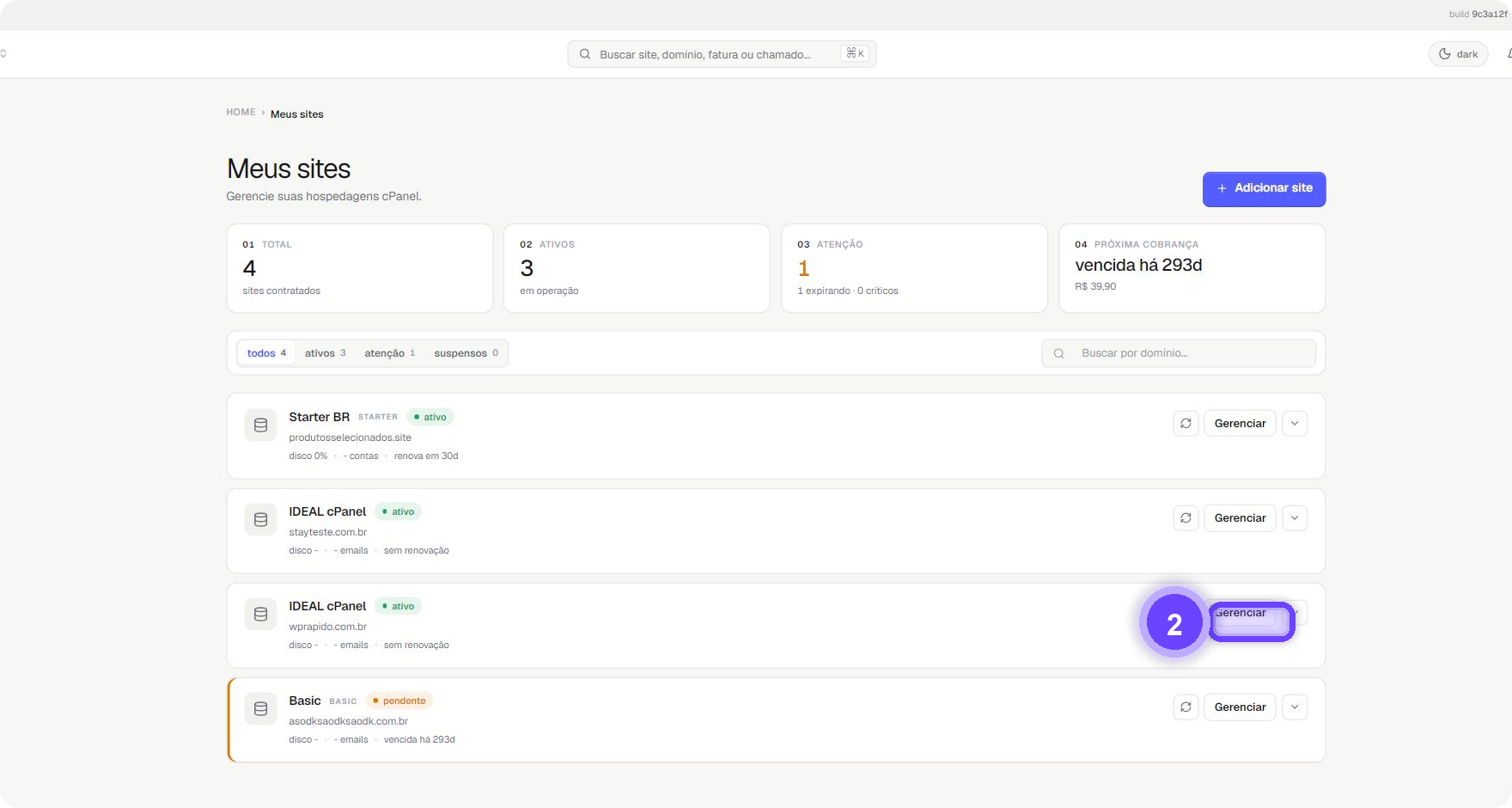
Task: Click '1 expirando · 0 críticos' text
Action: click(847, 291)
